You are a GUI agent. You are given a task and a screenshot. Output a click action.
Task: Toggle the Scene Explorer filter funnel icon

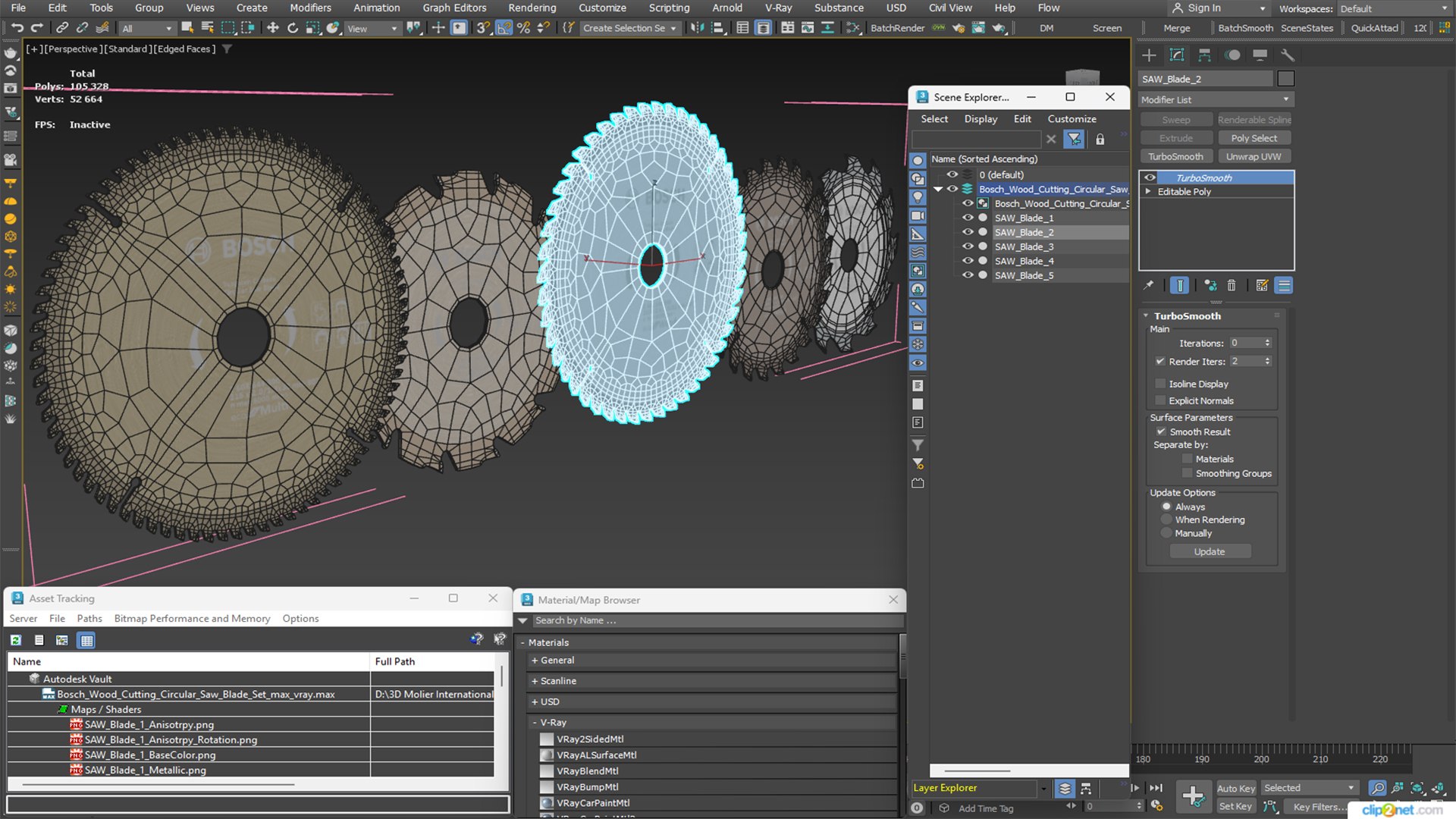coord(1074,140)
